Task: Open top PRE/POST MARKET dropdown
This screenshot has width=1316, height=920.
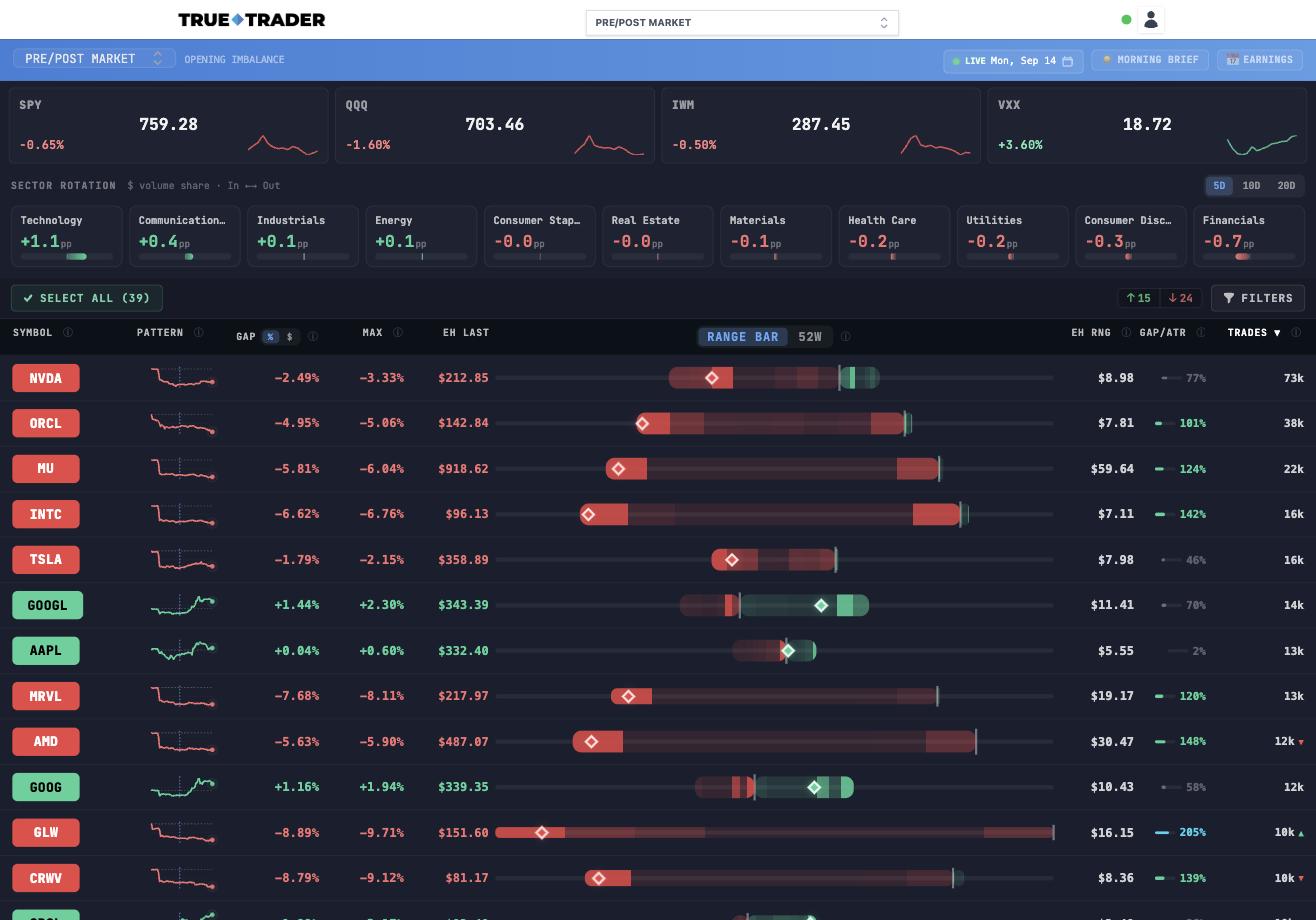Action: [x=742, y=22]
